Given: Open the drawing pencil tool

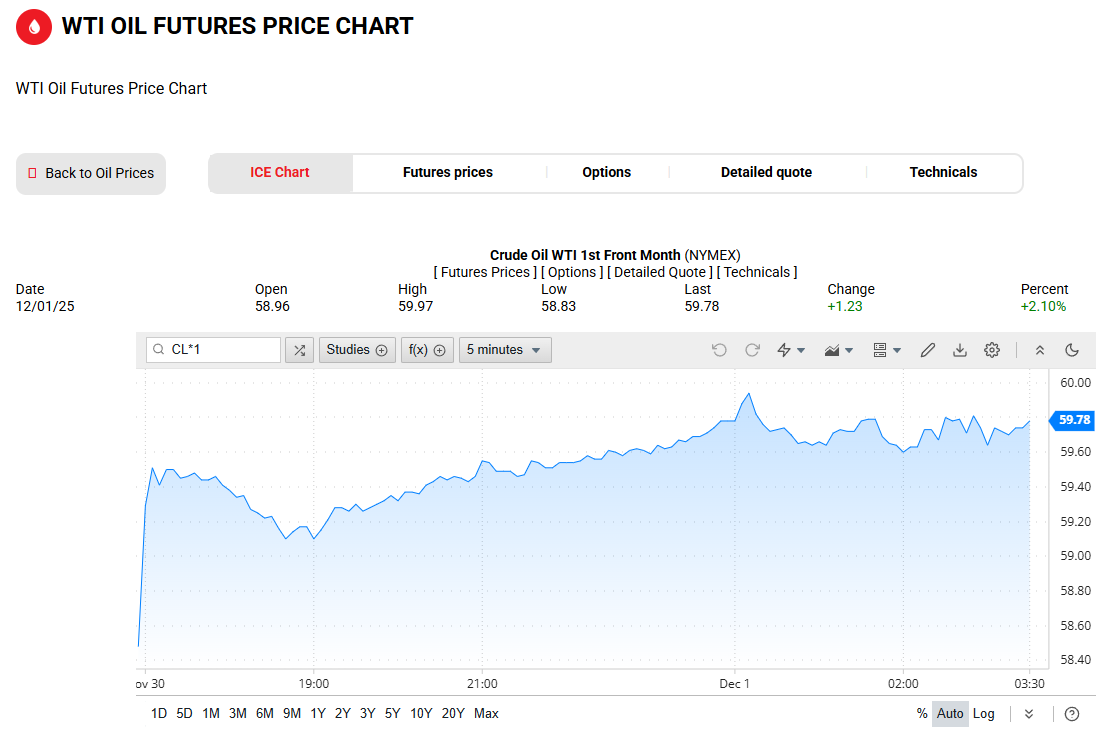Looking at the screenshot, I should tap(928, 350).
